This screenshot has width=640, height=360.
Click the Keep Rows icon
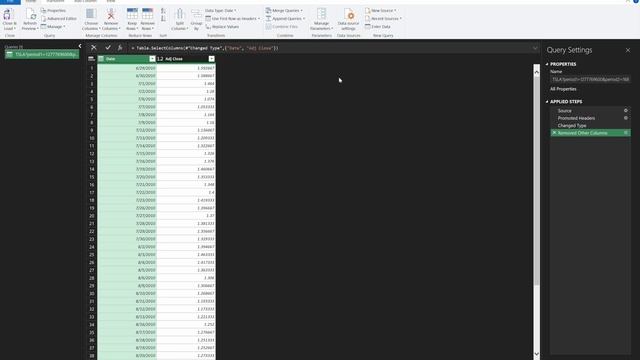click(x=132, y=14)
